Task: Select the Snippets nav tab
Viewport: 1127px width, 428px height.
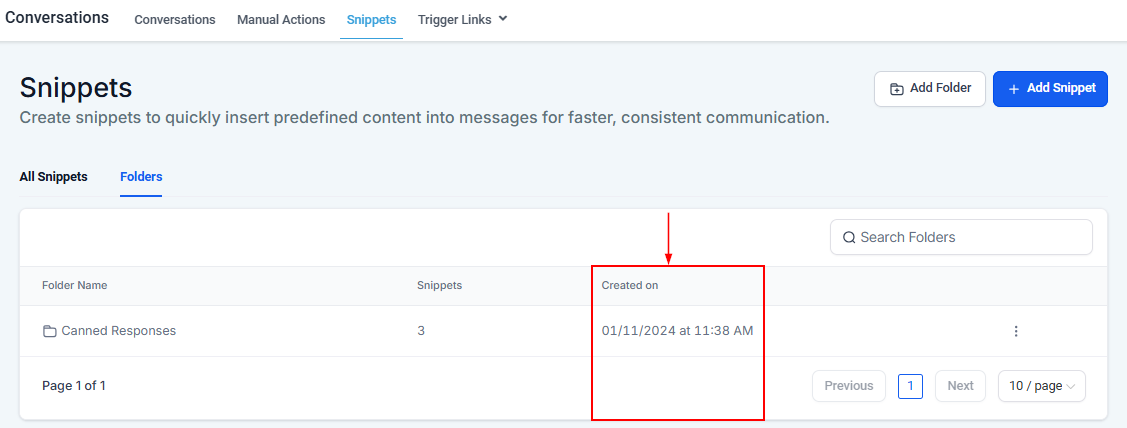Action: tap(371, 20)
